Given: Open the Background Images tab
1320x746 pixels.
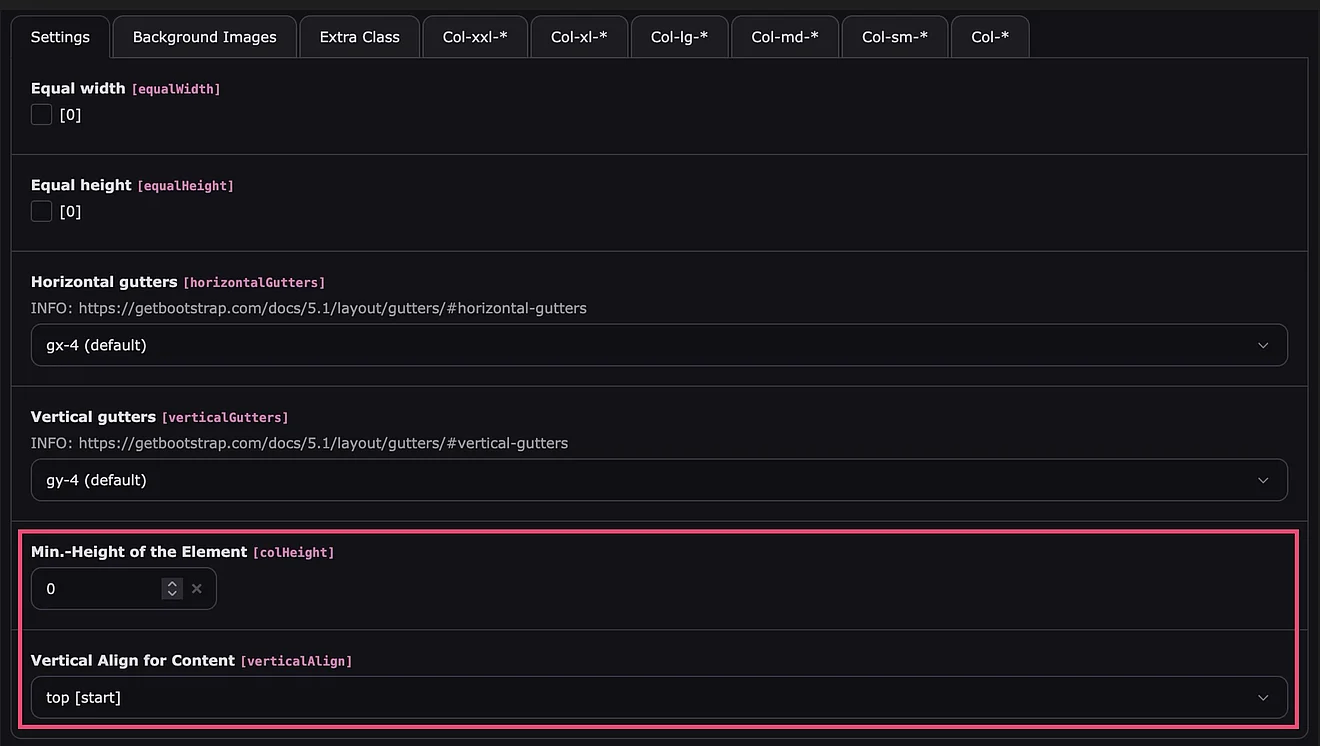Looking at the screenshot, I should (204, 37).
